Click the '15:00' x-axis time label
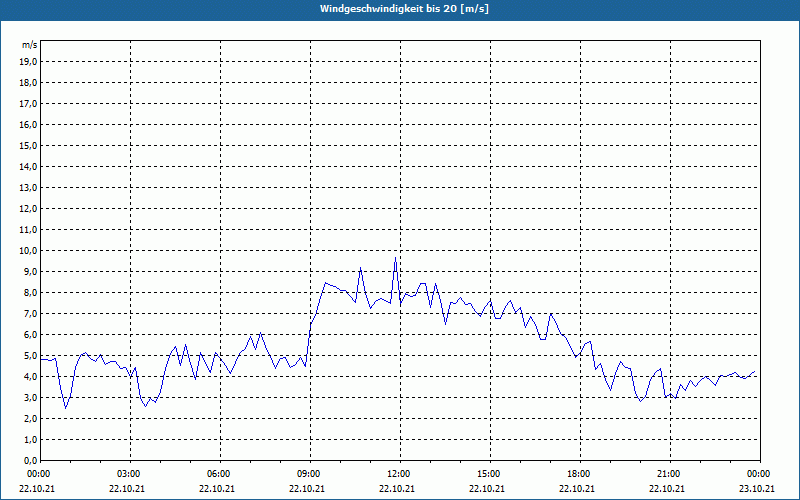The height and width of the screenshot is (500, 800). pos(490,474)
